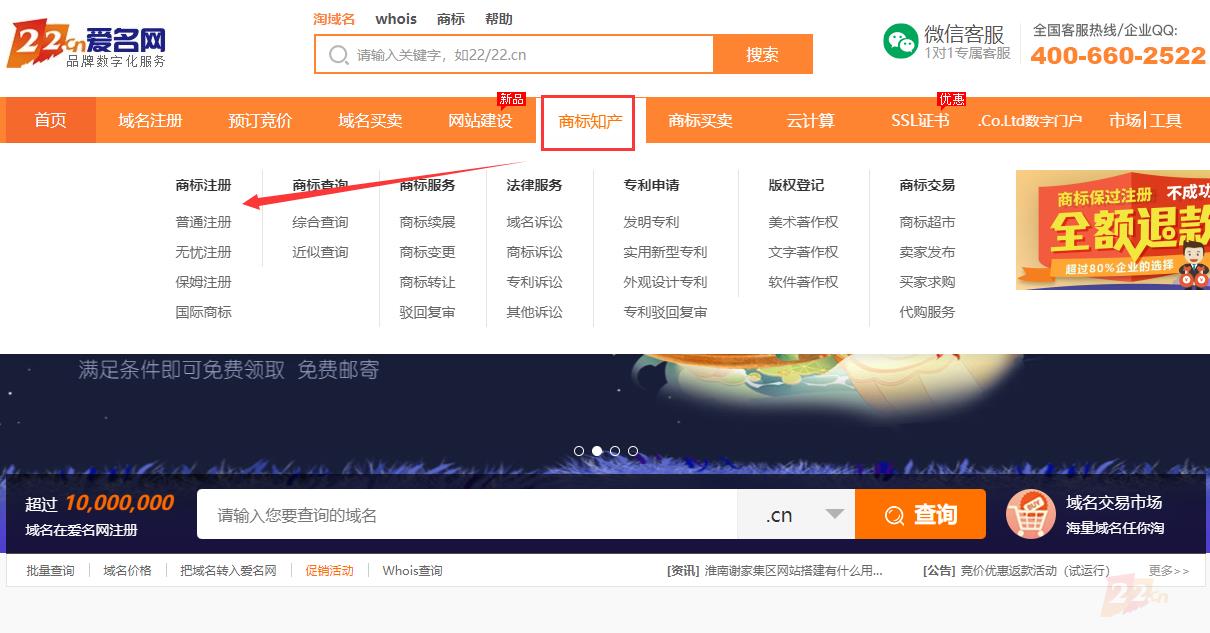Select the first carousel dot indicator
Viewport: 1210px width, 633px height.
point(579,451)
